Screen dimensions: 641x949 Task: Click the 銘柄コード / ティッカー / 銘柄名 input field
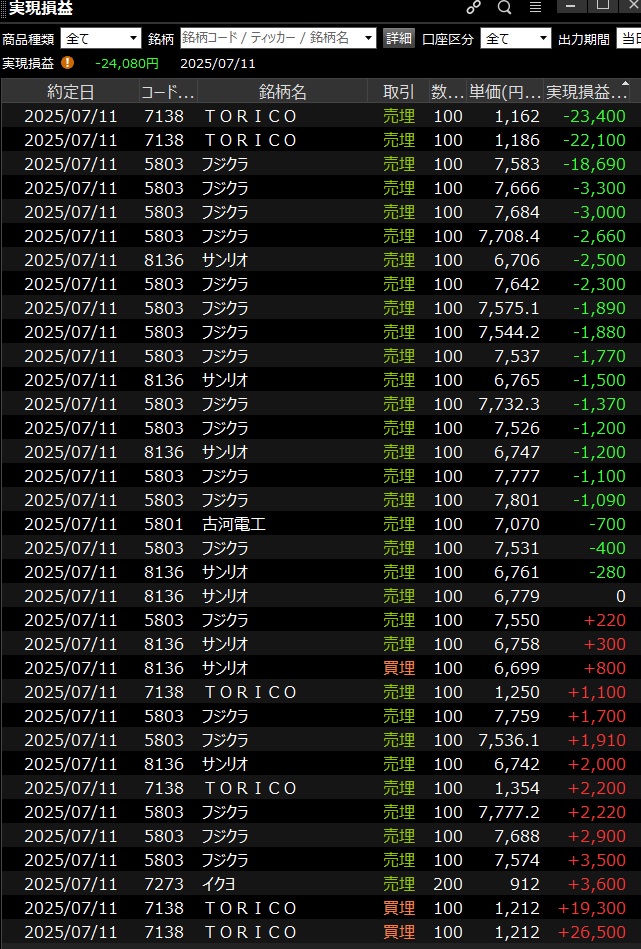point(278,38)
